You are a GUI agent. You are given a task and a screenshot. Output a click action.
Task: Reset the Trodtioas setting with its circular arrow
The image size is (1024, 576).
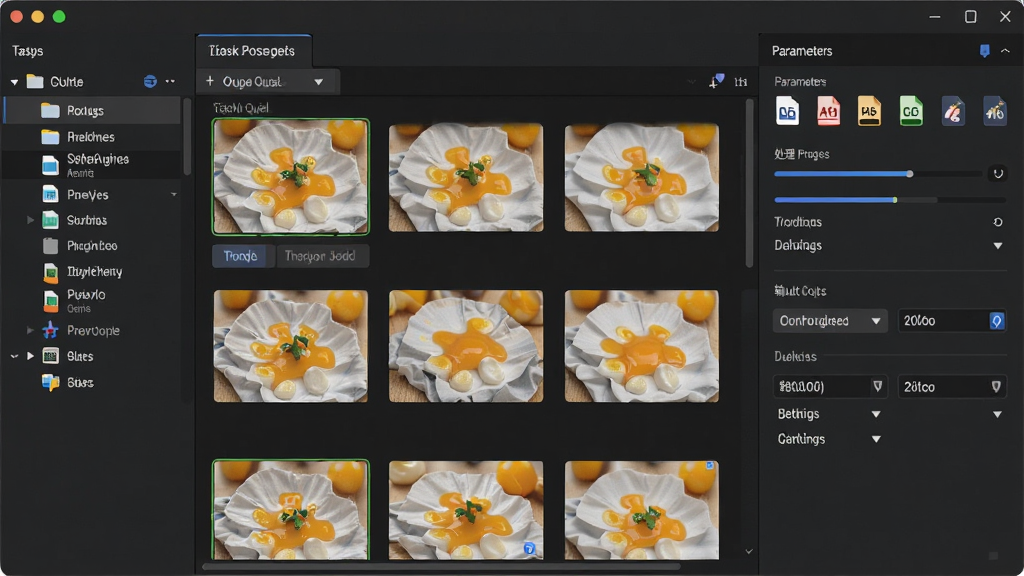point(998,222)
